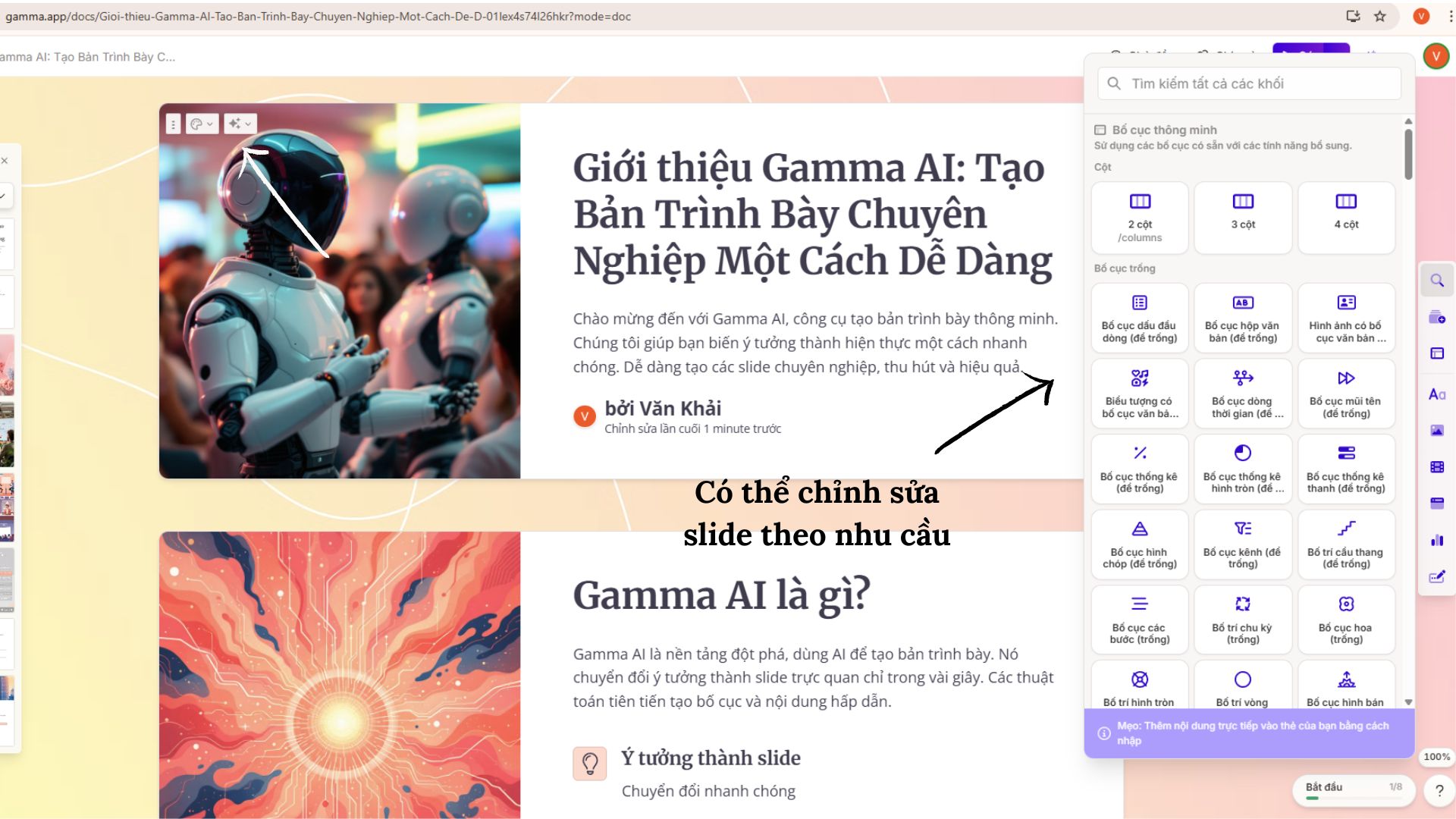The width and height of the screenshot is (1456, 819).
Task: Choose Bố cục dấu đầu dòng layout
Action: 1140,318
